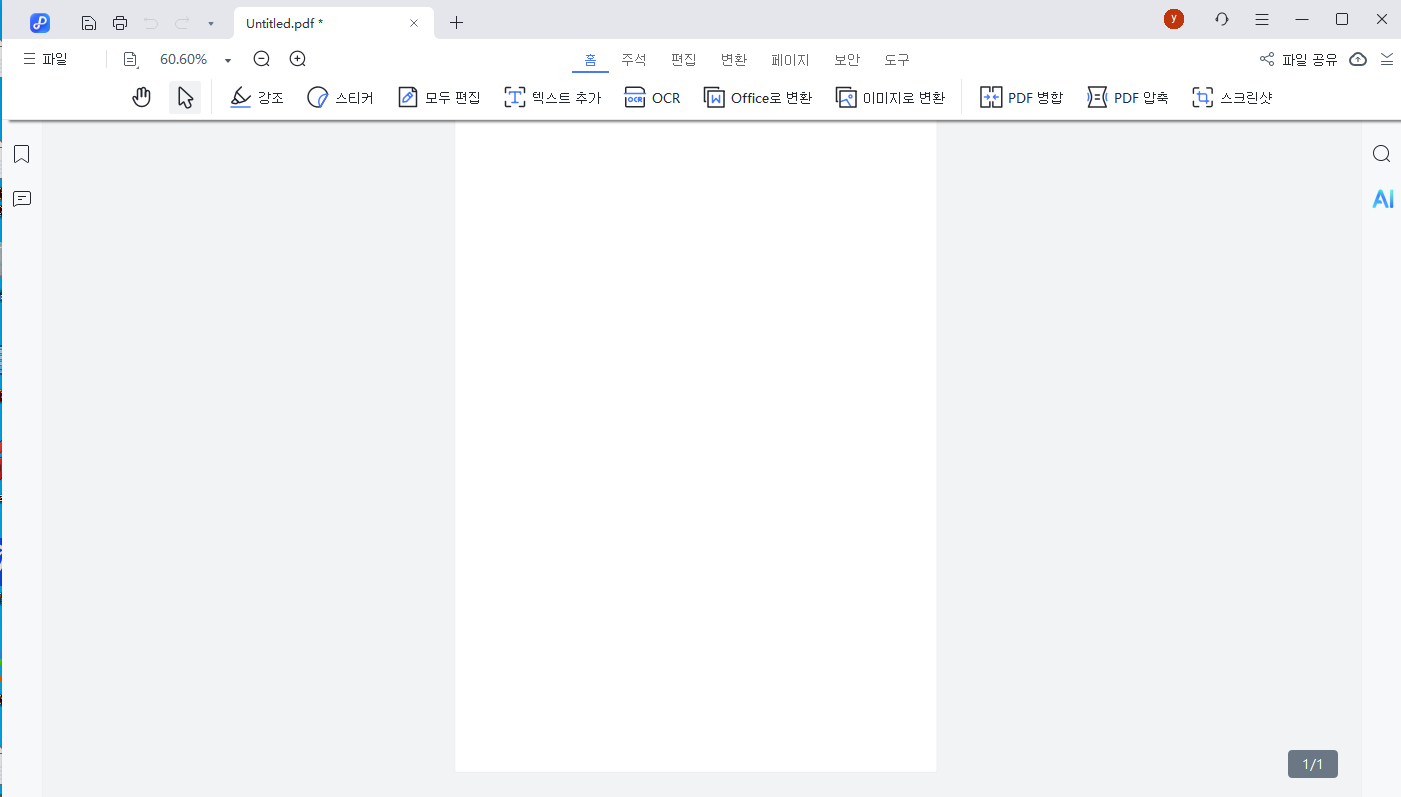Expand the undo history dropdown
The width and height of the screenshot is (1401, 797).
(209, 22)
